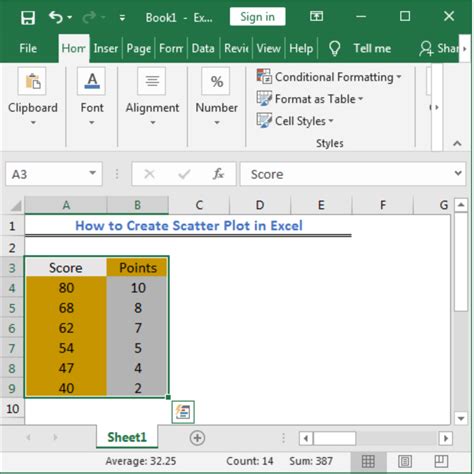
Task: Switch to the Insert ribbon tab
Action: [x=106, y=49]
